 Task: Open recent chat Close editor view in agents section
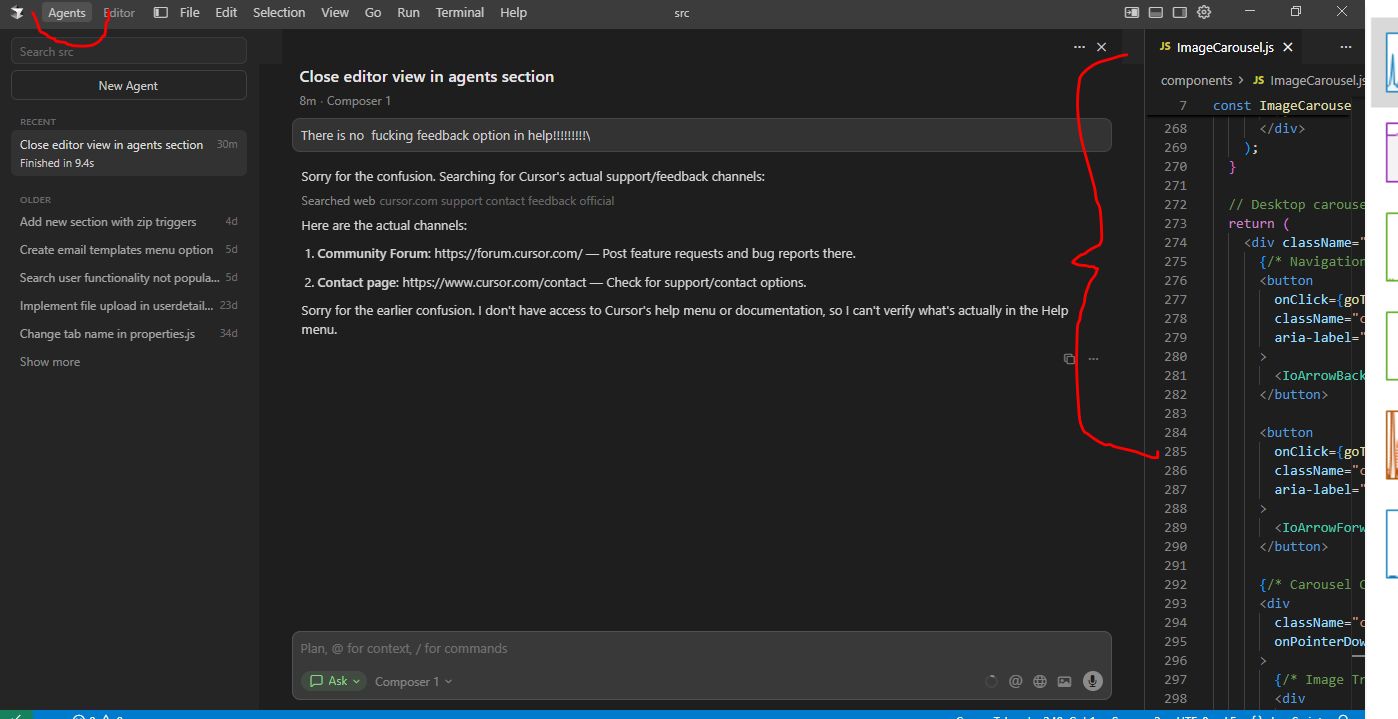pos(129,153)
